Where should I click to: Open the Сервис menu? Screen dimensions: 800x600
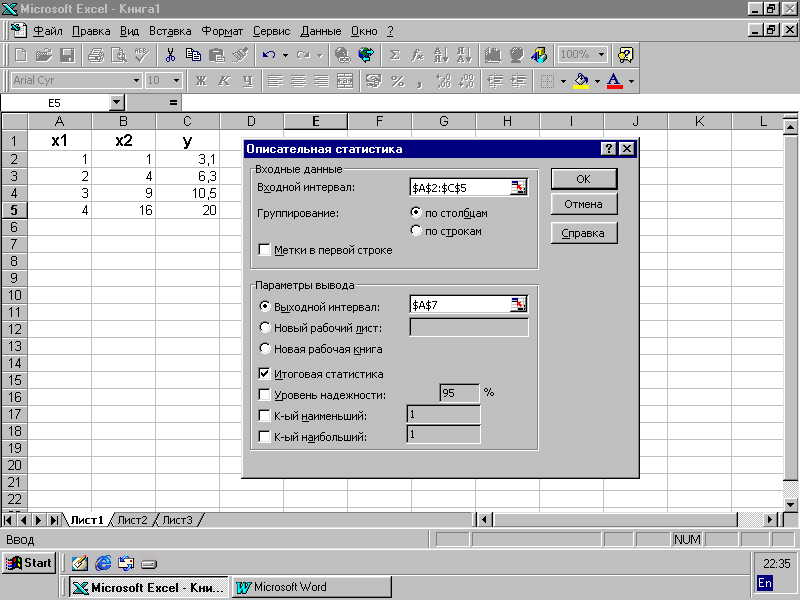272,31
